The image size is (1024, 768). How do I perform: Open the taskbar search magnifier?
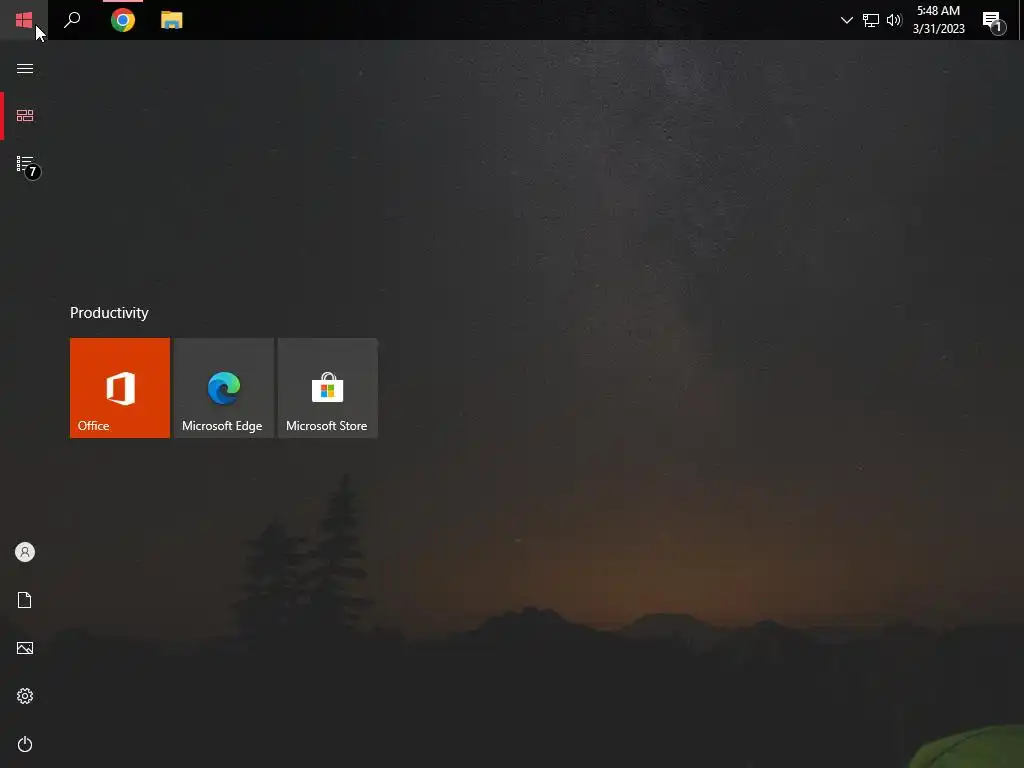(x=72, y=20)
